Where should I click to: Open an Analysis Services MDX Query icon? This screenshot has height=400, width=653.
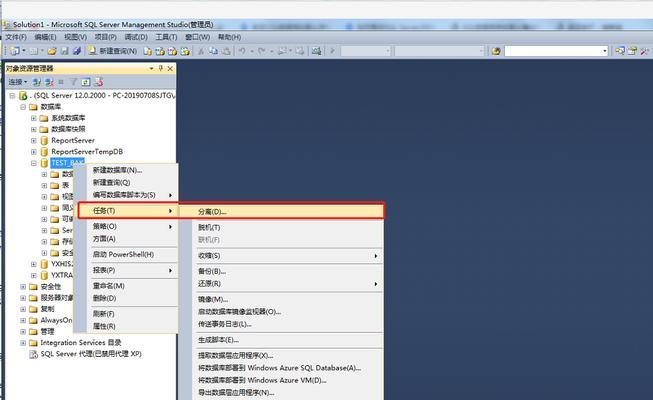tap(160, 51)
